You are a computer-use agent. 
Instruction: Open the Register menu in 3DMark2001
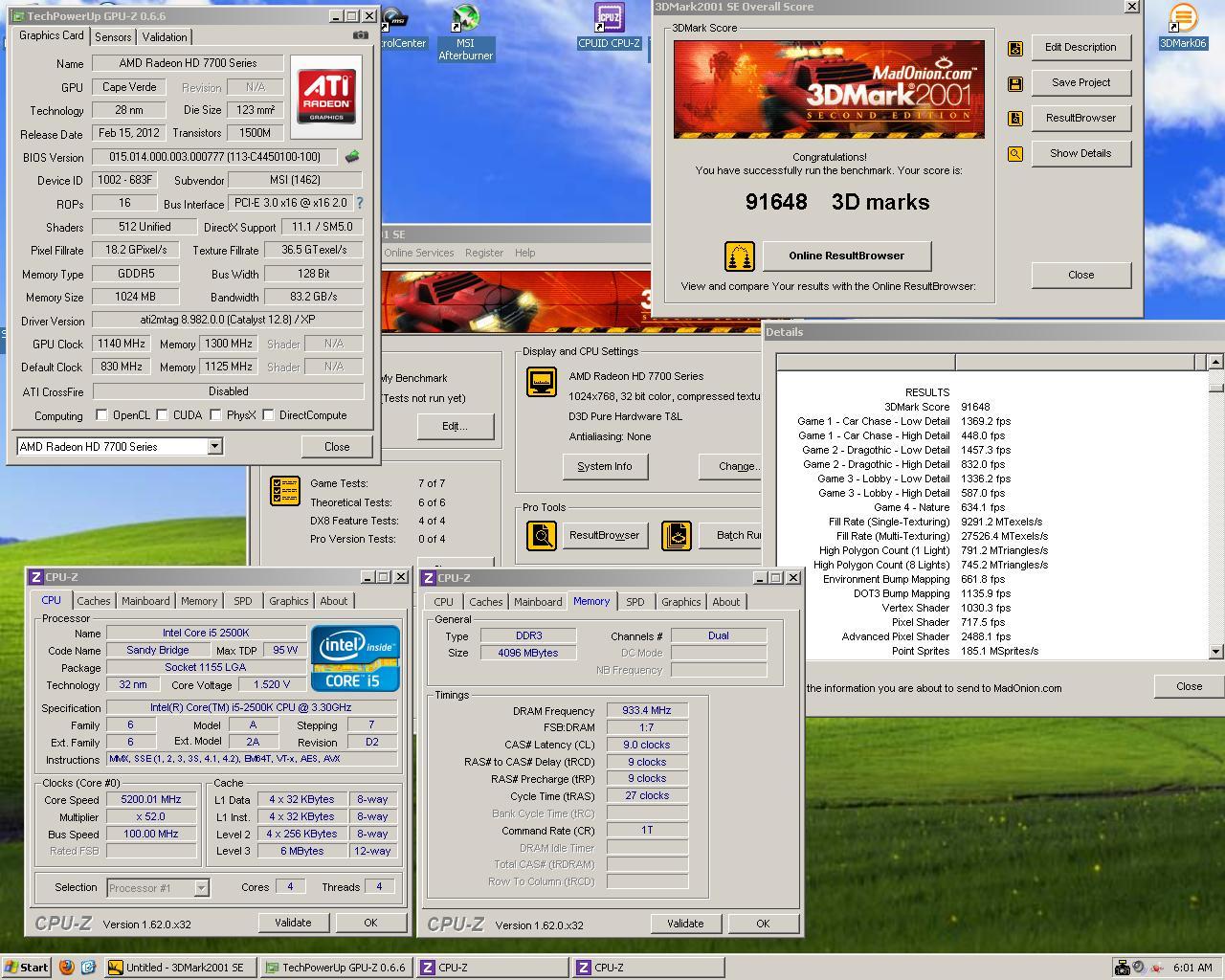coord(484,253)
